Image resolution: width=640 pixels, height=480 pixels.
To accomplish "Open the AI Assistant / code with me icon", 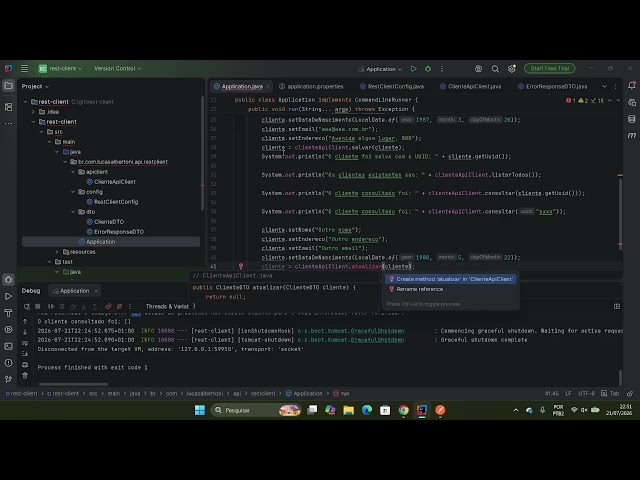I will point(478,69).
